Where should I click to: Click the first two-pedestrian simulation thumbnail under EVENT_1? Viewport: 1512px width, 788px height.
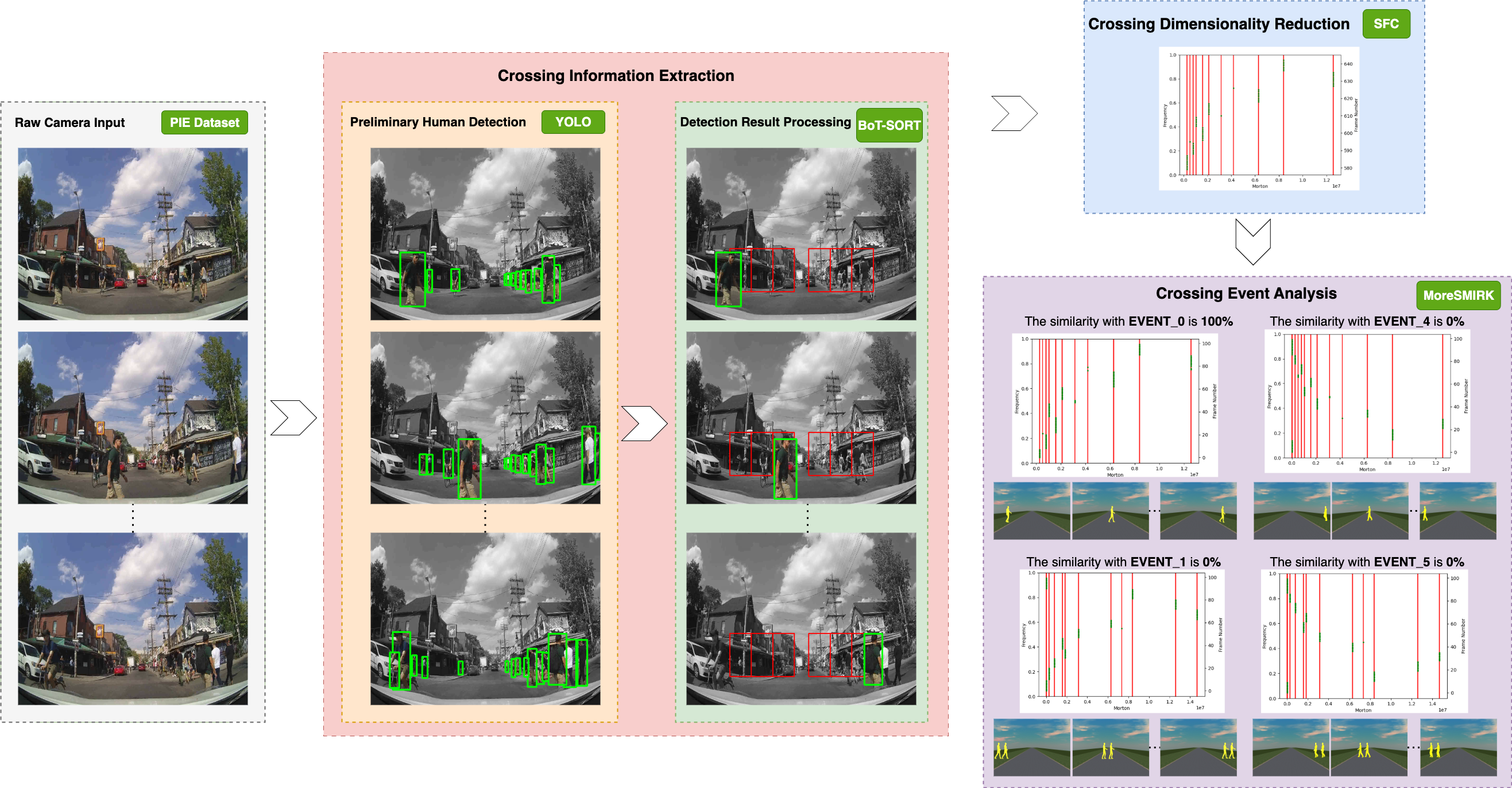coord(1031,747)
